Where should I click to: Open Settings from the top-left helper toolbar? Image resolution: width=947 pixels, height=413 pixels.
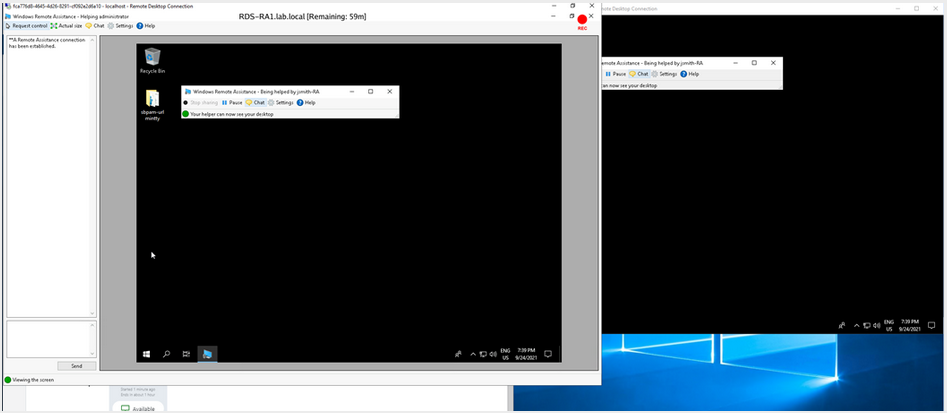(121, 26)
